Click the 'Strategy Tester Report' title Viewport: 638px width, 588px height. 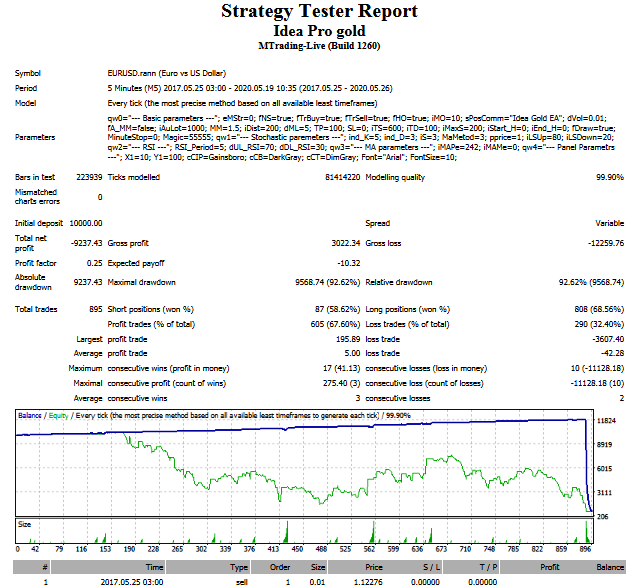point(319,11)
